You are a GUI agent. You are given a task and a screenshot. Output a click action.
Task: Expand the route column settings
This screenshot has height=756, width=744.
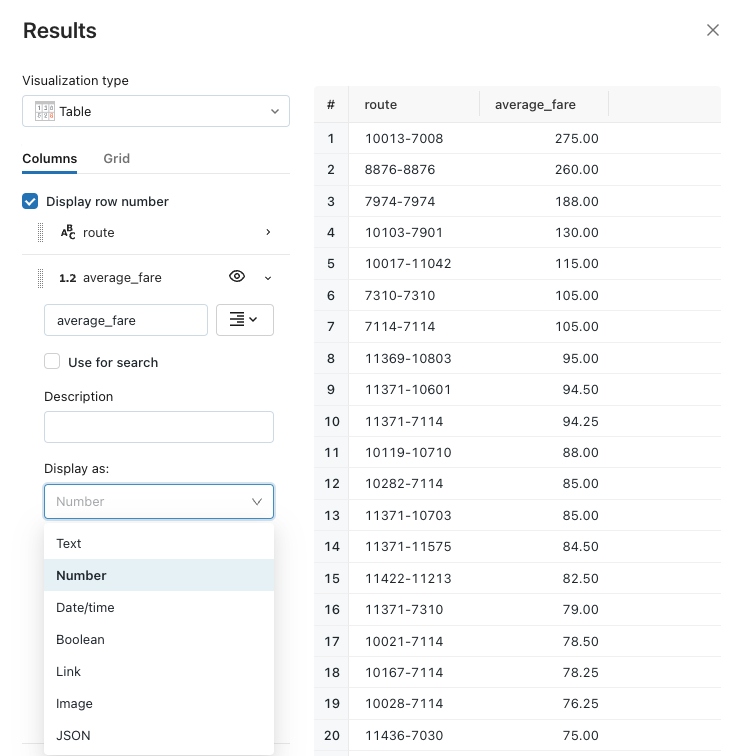click(x=268, y=232)
